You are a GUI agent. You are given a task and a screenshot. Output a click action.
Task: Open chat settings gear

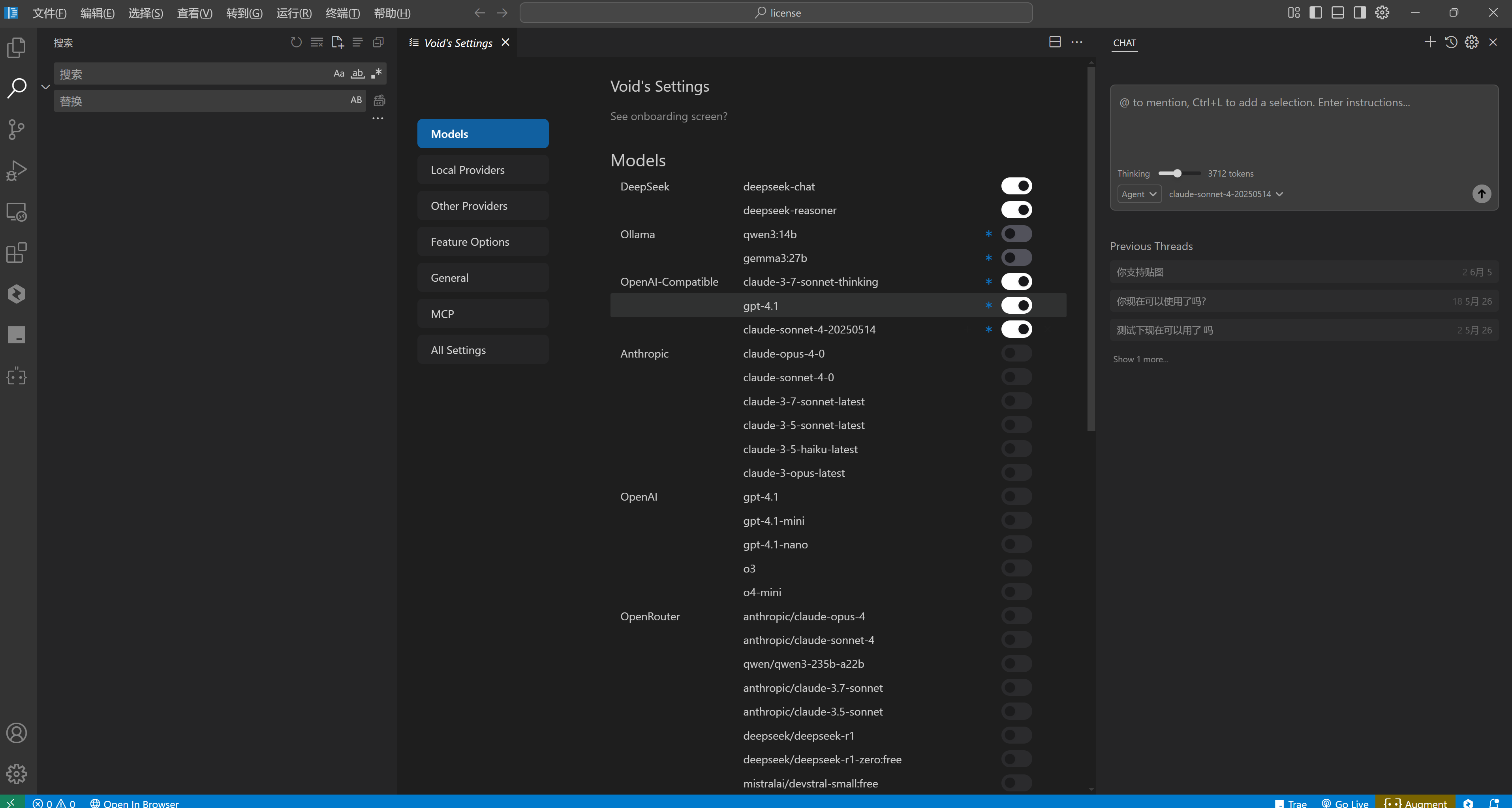pos(1471,42)
